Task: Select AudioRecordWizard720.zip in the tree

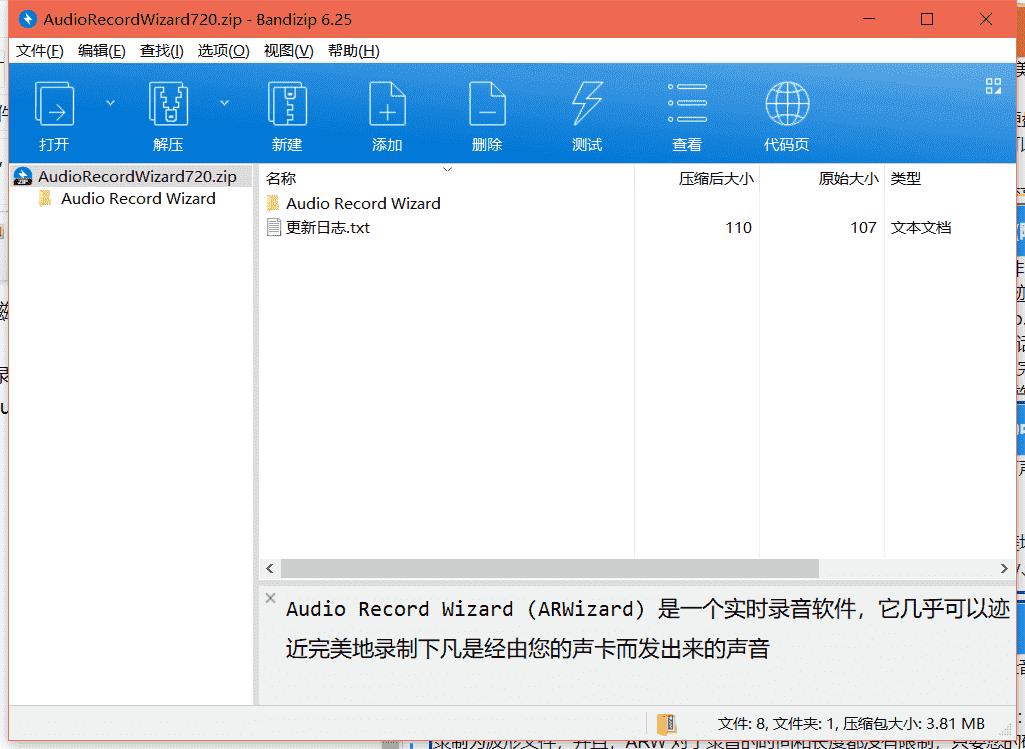Action: [132, 176]
